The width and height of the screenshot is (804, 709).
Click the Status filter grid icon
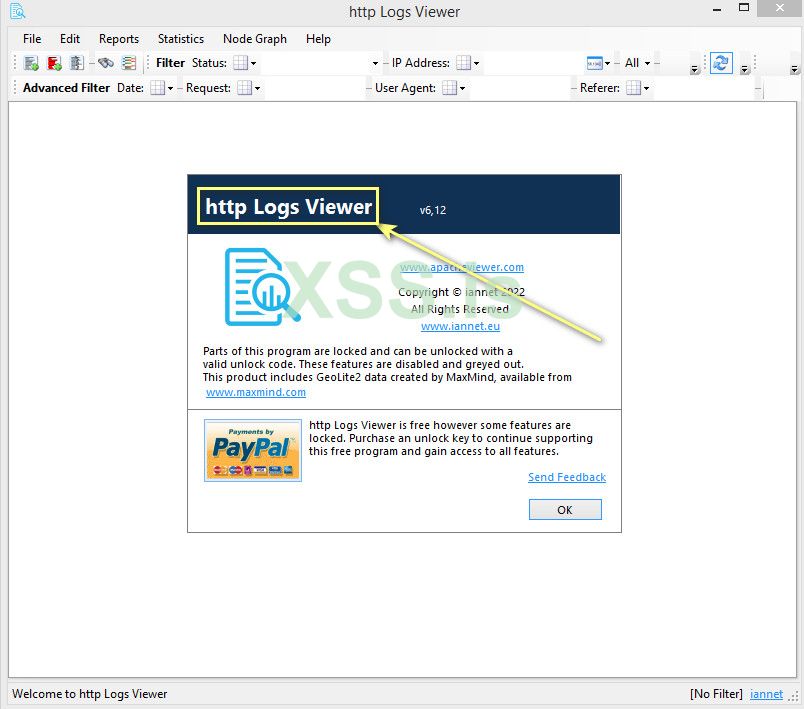(240, 63)
